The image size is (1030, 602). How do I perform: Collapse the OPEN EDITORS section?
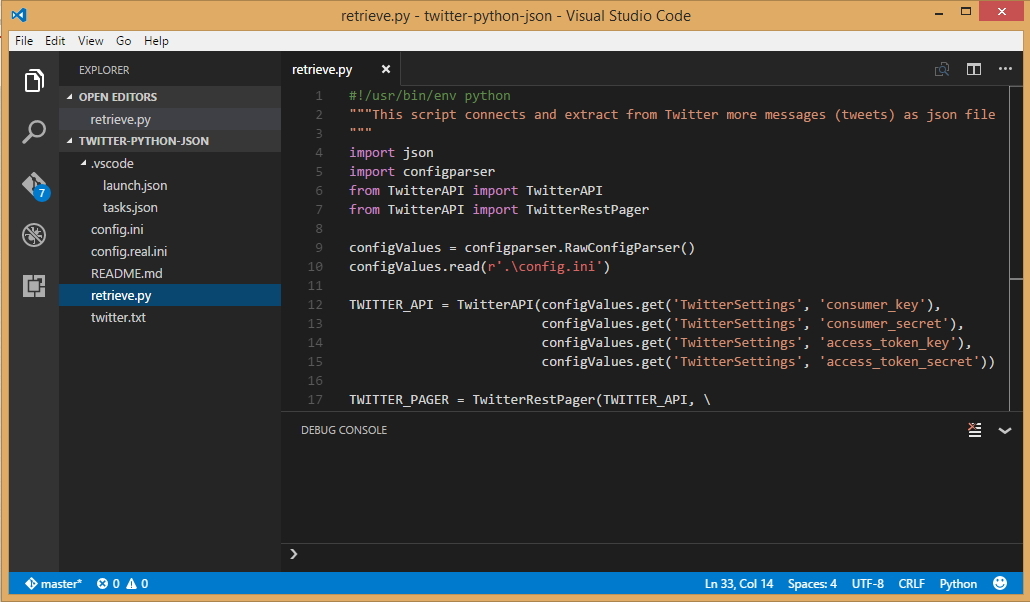point(118,96)
